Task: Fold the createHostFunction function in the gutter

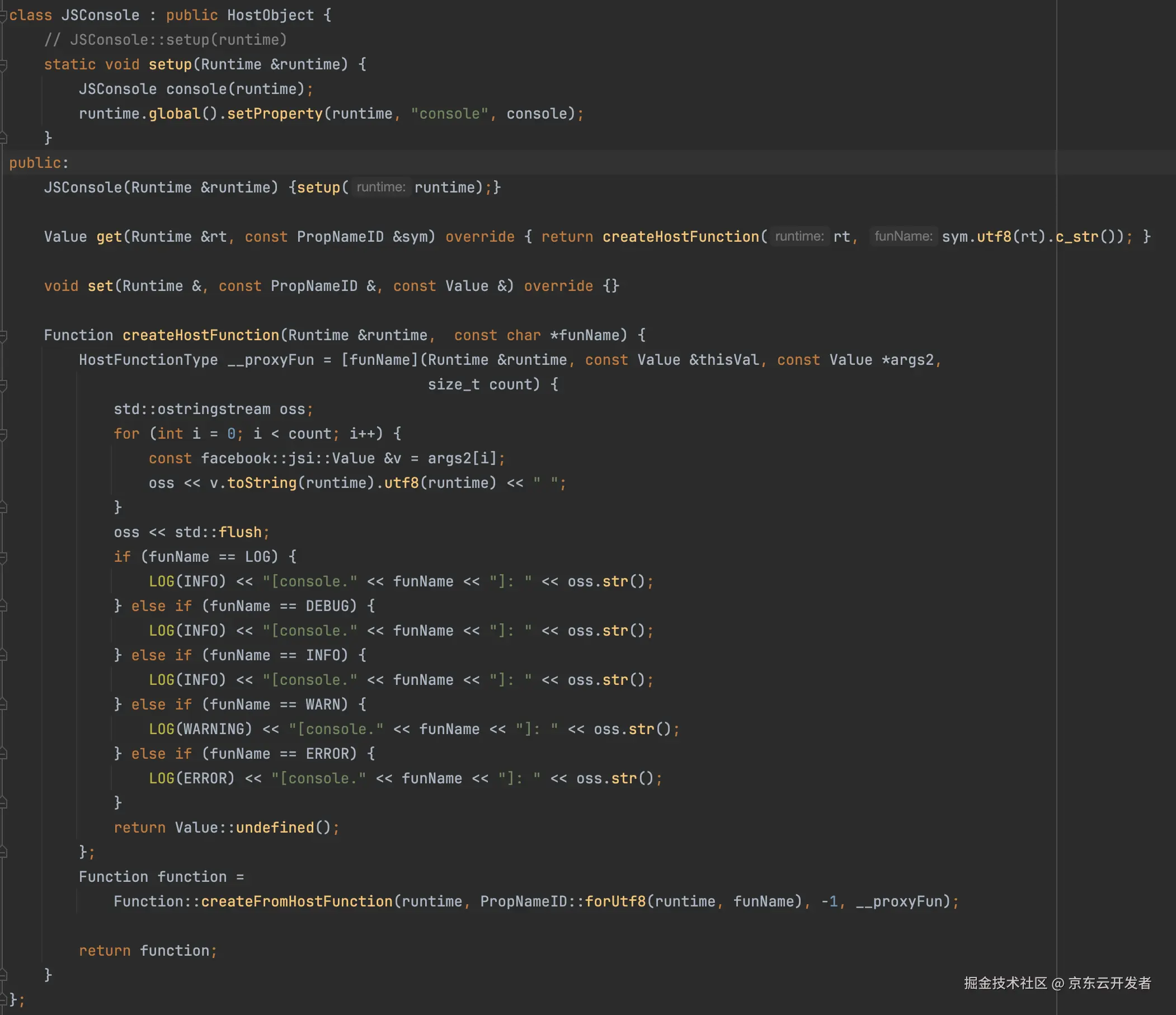Action: point(3,336)
